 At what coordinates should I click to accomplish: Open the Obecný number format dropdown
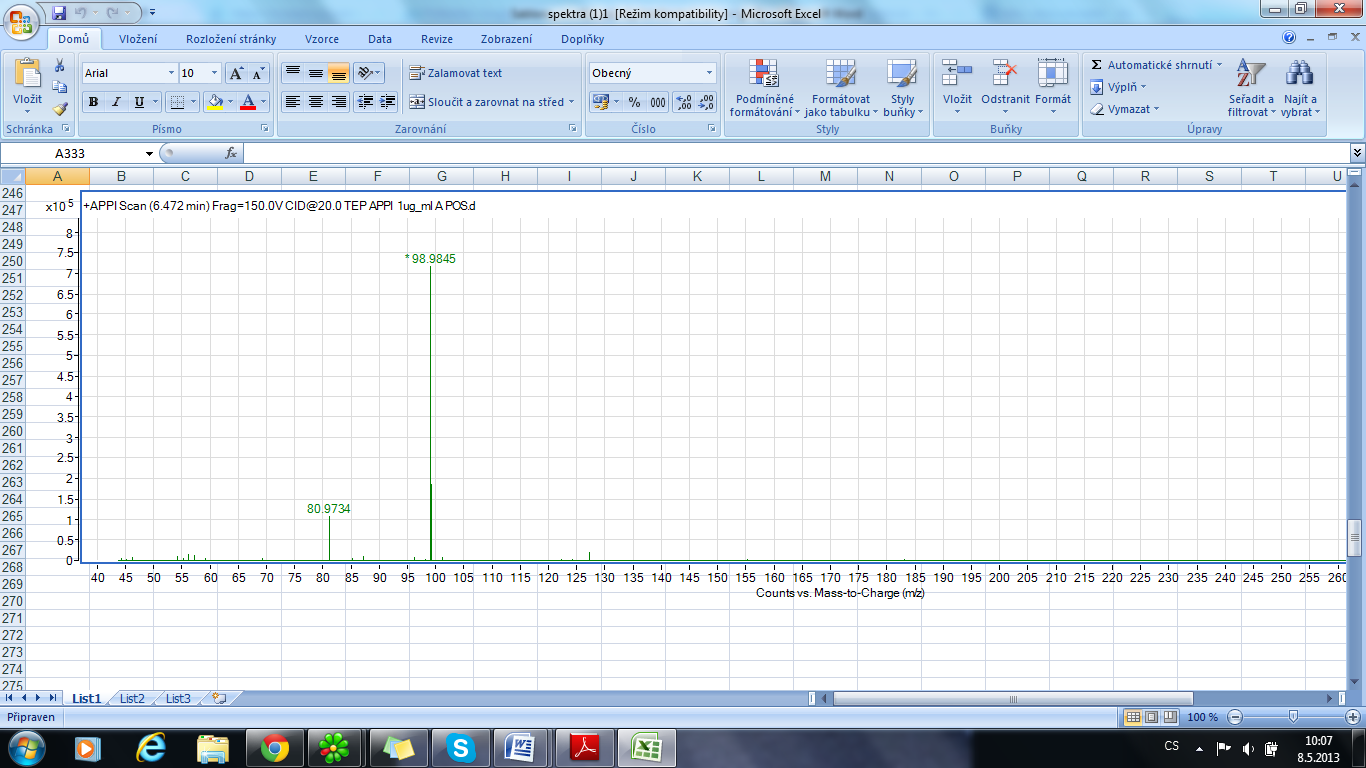click(709, 73)
